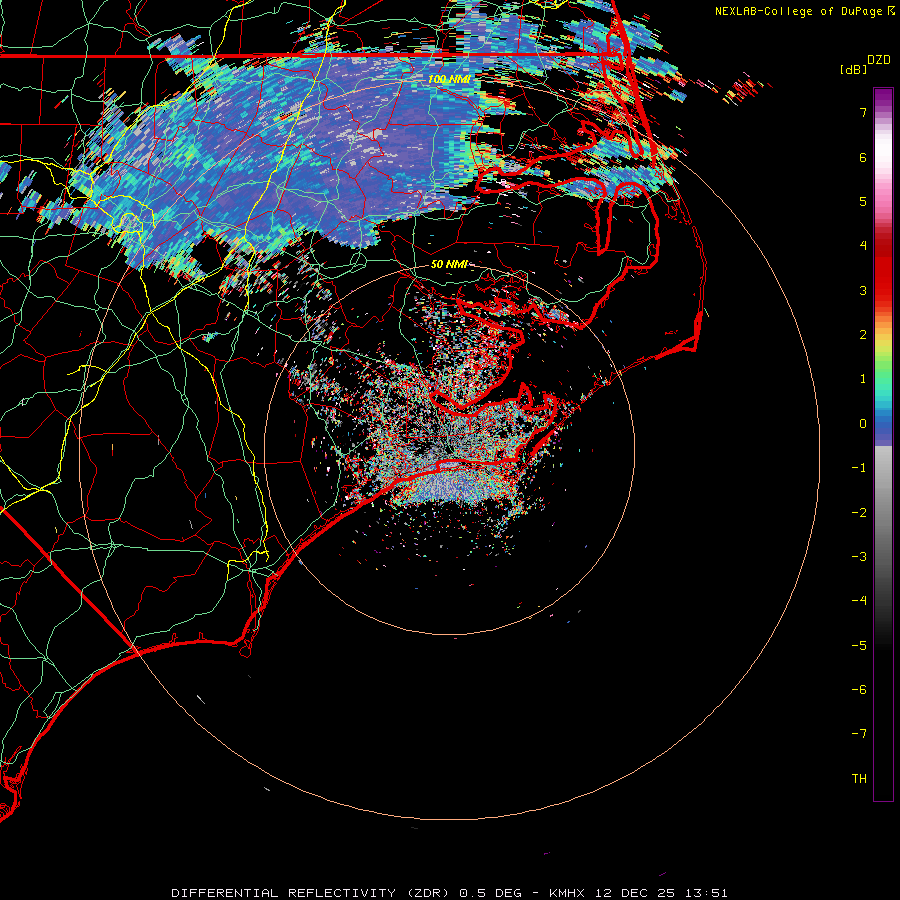Image resolution: width=900 pixels, height=900 pixels.
Task: Click the 13:51 timestamp
Action: 705,893
